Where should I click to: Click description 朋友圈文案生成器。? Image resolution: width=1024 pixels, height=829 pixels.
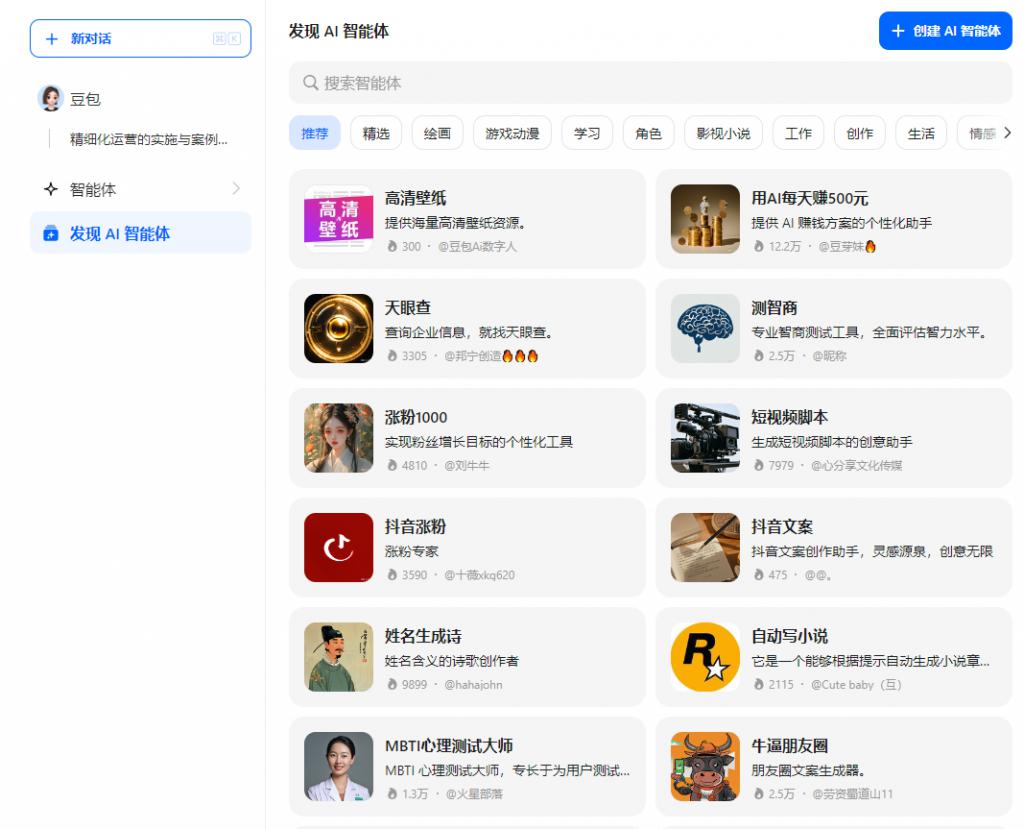[x=808, y=770]
